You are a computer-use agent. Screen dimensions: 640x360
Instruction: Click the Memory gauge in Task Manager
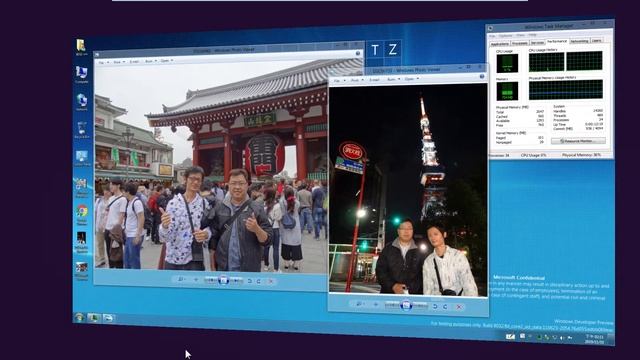pos(507,91)
